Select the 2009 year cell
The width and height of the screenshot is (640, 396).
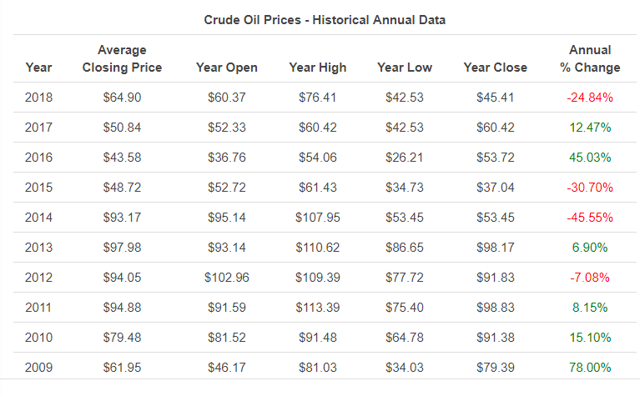[x=39, y=367]
